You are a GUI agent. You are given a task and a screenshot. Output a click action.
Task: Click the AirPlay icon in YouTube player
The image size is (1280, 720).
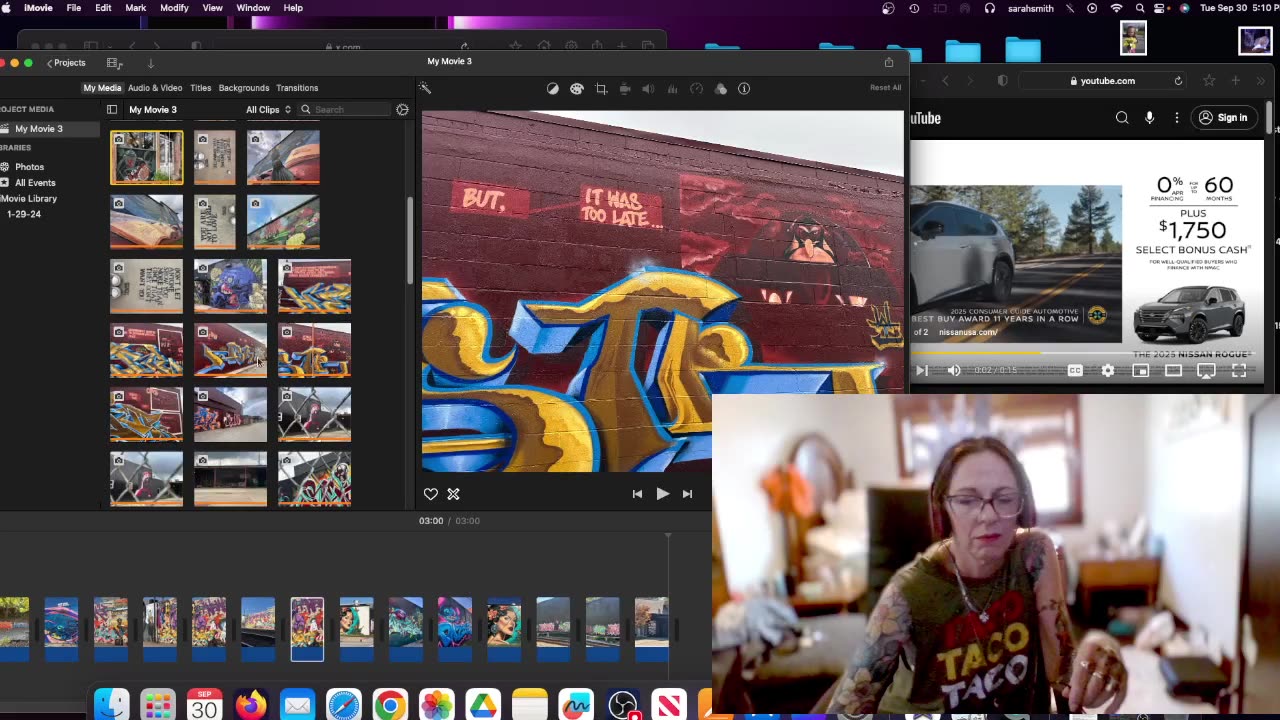point(1206,370)
